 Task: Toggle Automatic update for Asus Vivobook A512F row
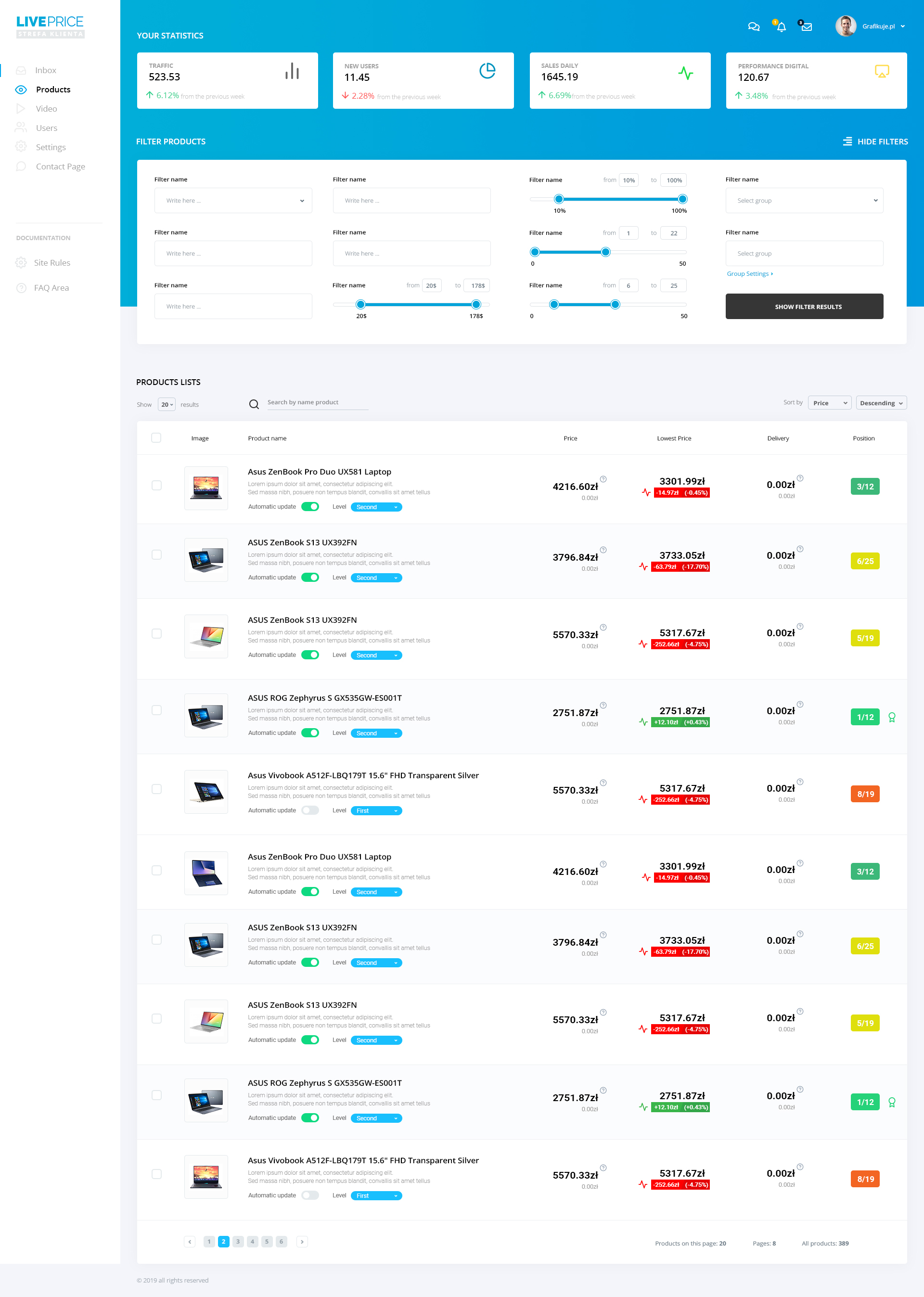point(310,810)
